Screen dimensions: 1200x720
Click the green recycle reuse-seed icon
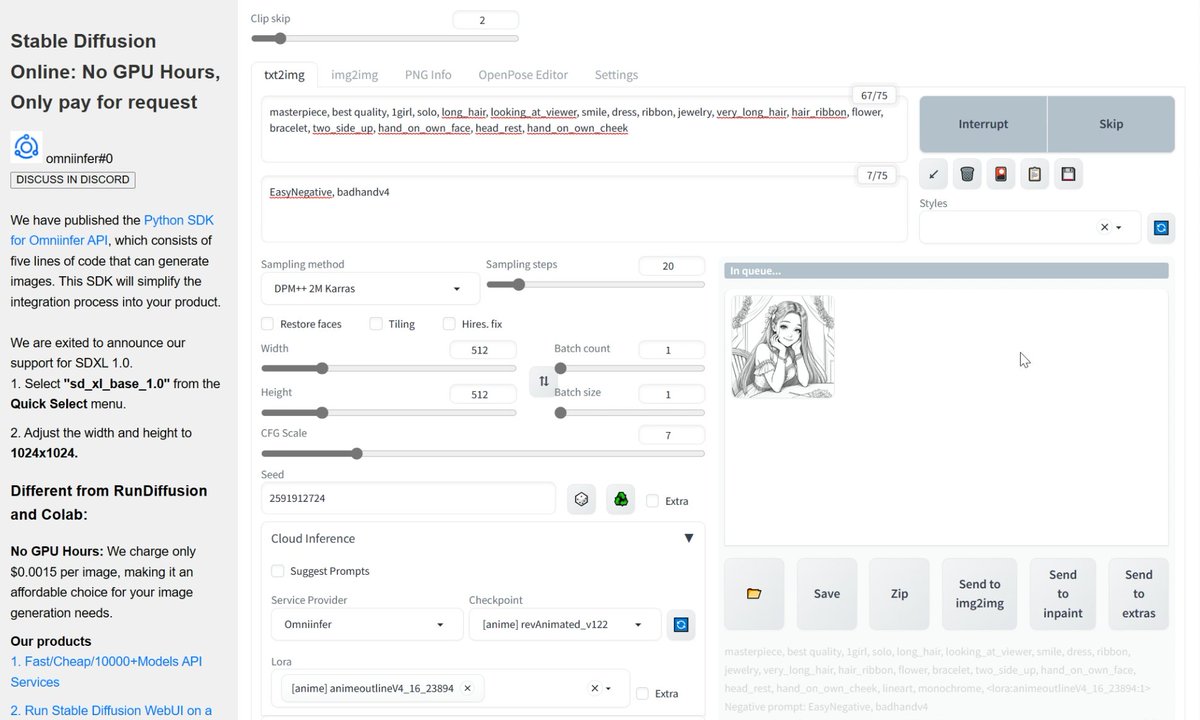pyautogui.click(x=621, y=499)
